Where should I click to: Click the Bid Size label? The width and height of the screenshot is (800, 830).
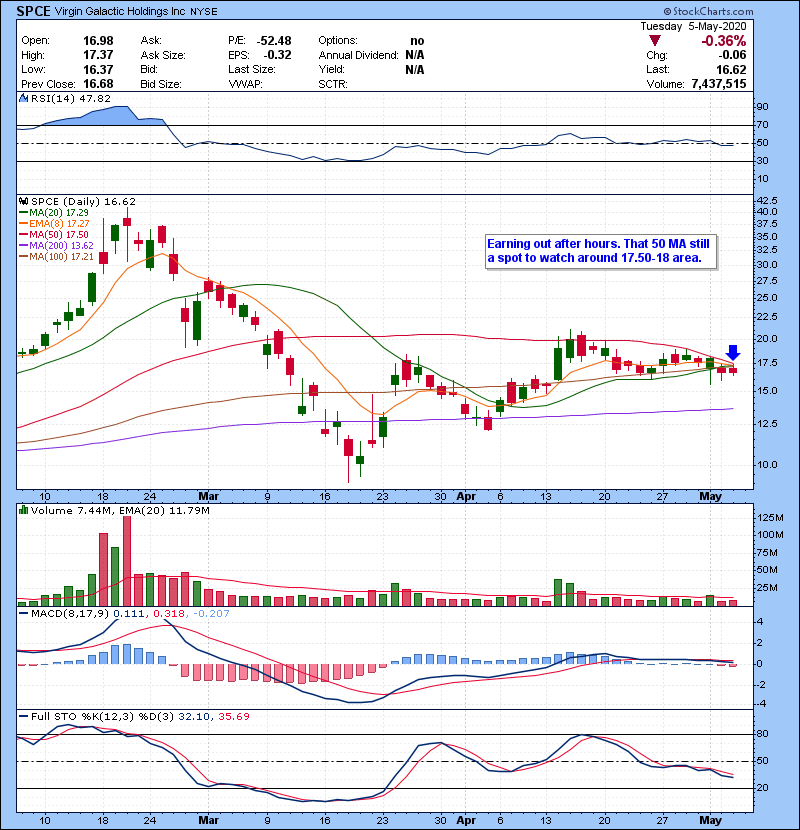click(161, 84)
